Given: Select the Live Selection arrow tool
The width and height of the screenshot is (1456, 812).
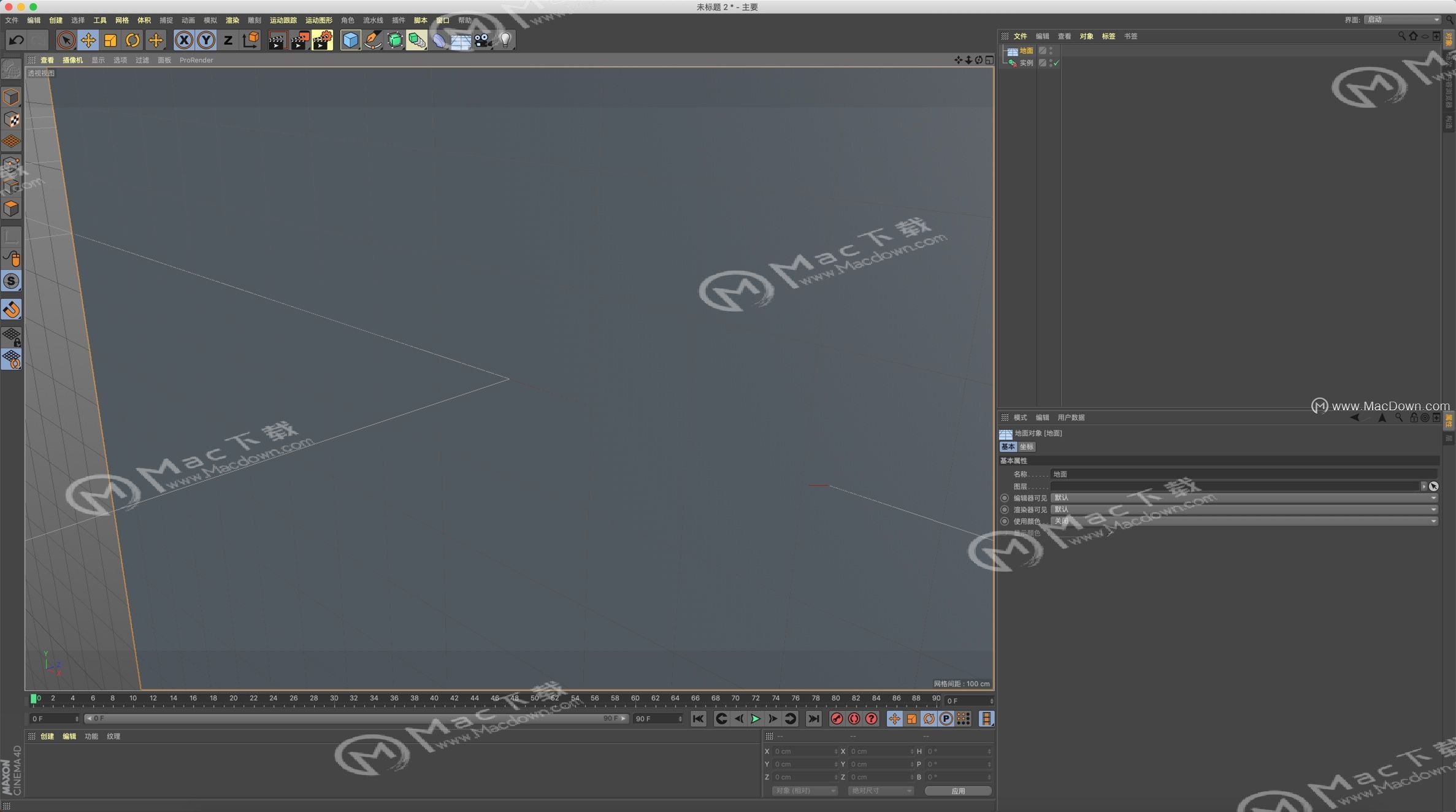Looking at the screenshot, I should click(66, 40).
